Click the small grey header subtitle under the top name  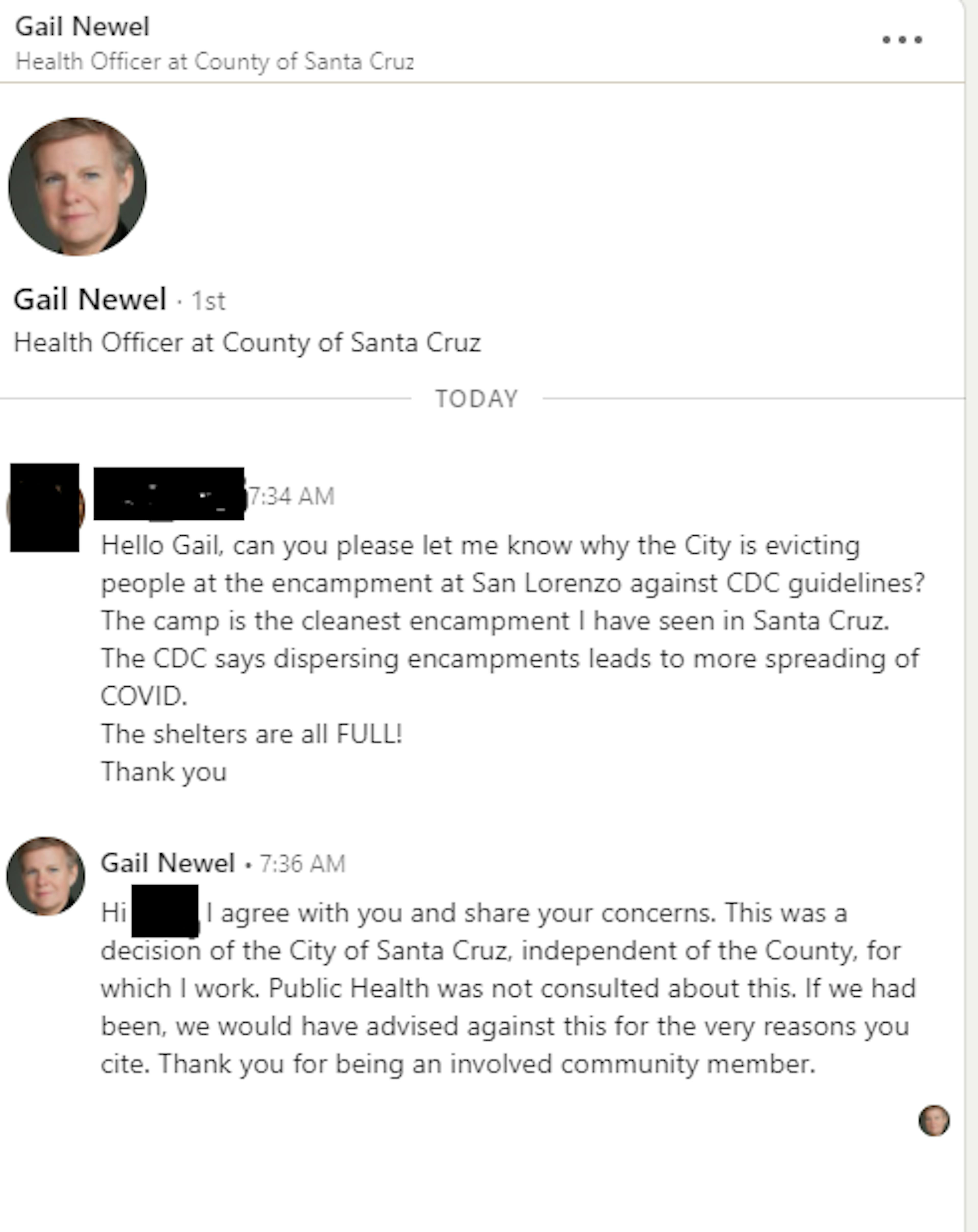[x=214, y=62]
